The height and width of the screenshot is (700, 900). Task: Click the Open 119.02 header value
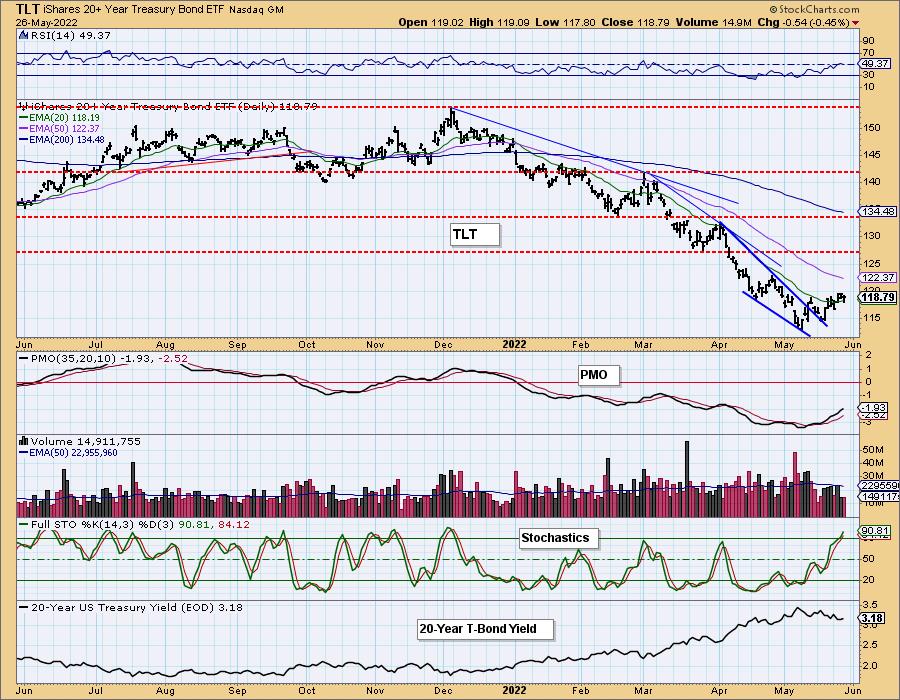tap(430, 22)
